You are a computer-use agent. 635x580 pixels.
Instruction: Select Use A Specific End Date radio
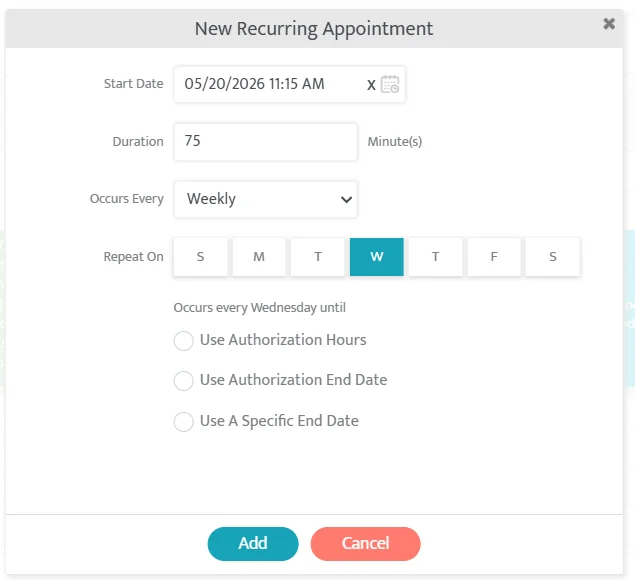183,422
